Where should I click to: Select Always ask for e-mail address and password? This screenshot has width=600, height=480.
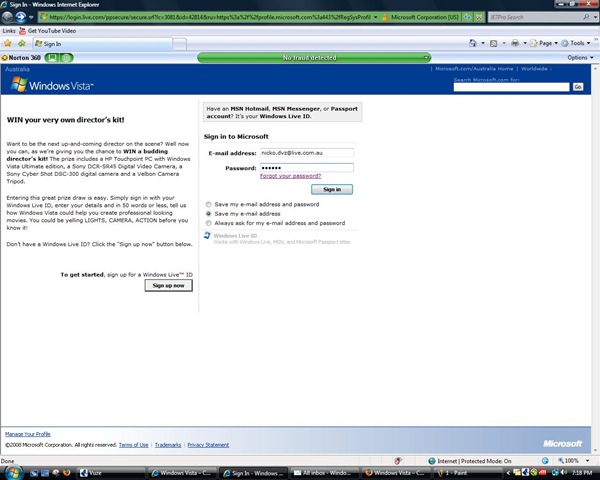209,223
